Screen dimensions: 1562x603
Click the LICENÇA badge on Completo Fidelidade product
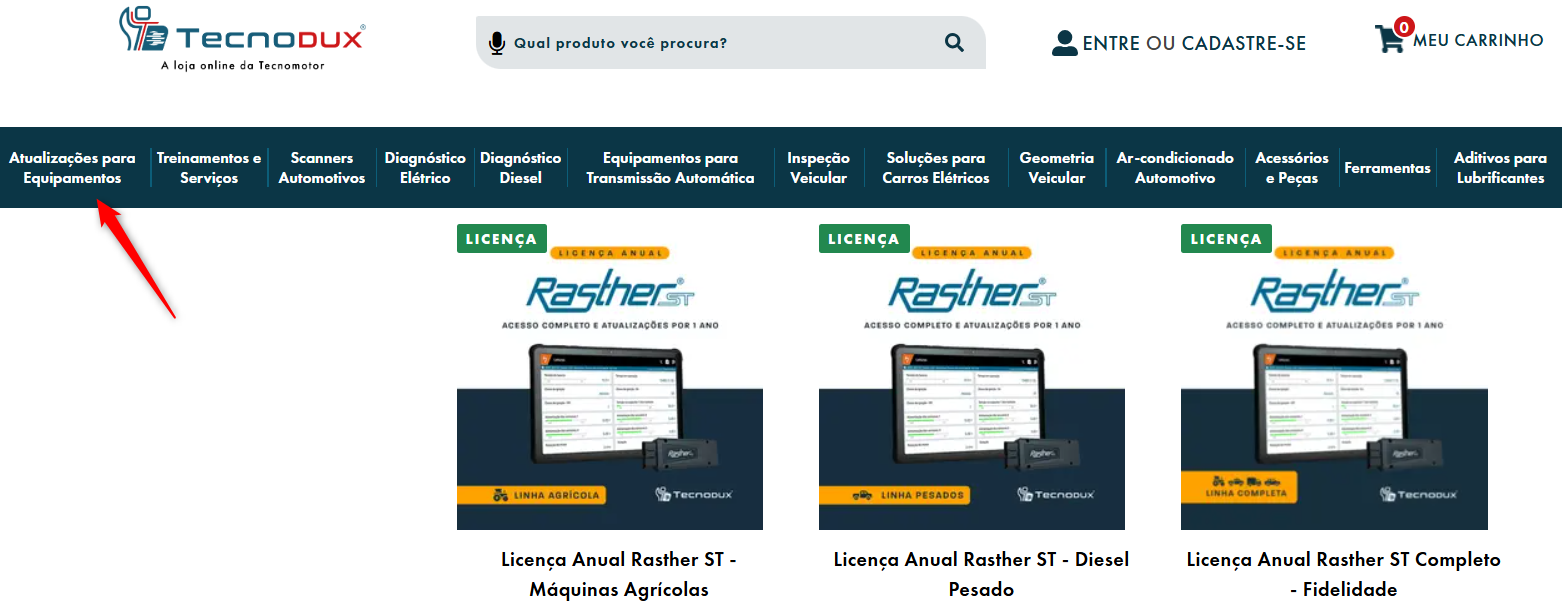coord(1226,239)
